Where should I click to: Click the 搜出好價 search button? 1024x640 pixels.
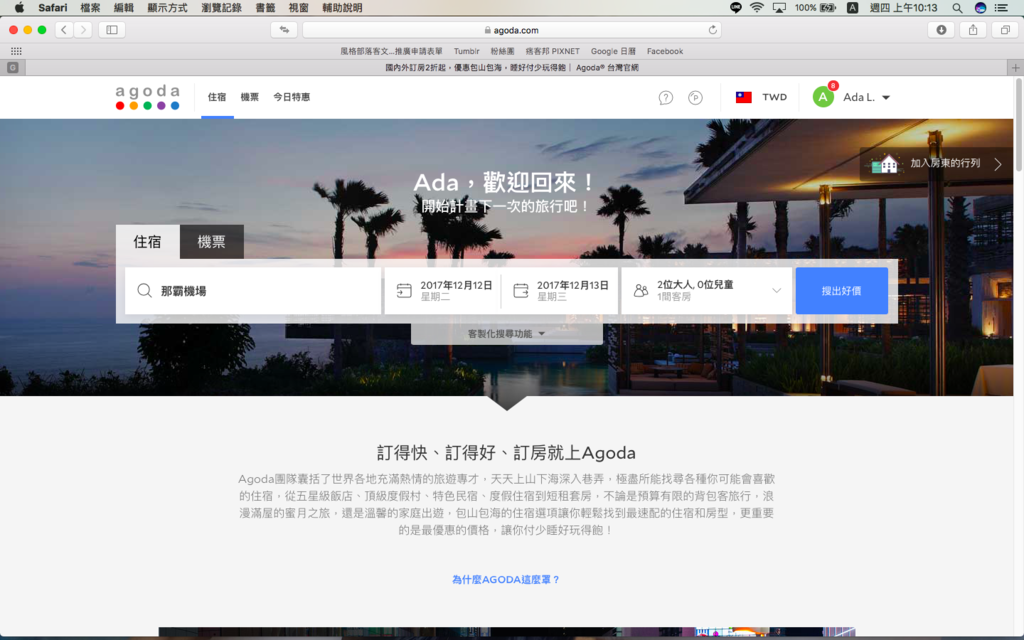click(x=842, y=291)
